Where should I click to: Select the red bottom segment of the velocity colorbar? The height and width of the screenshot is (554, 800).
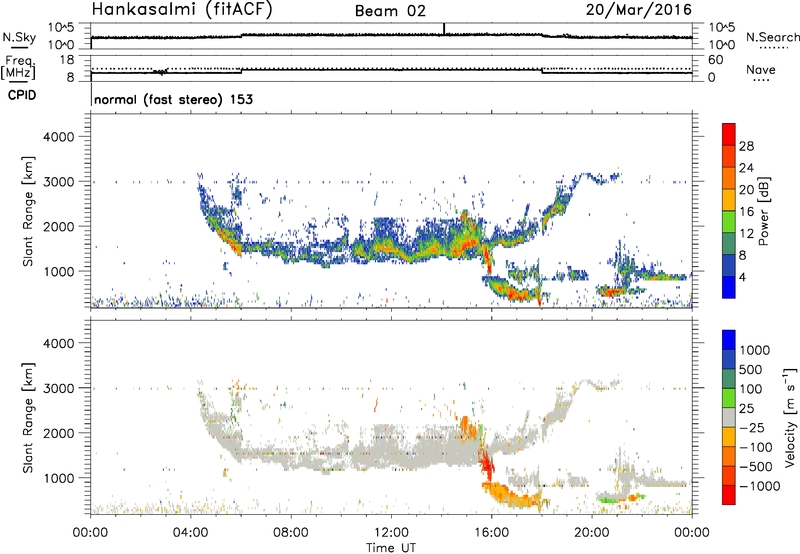pyautogui.click(x=729, y=495)
